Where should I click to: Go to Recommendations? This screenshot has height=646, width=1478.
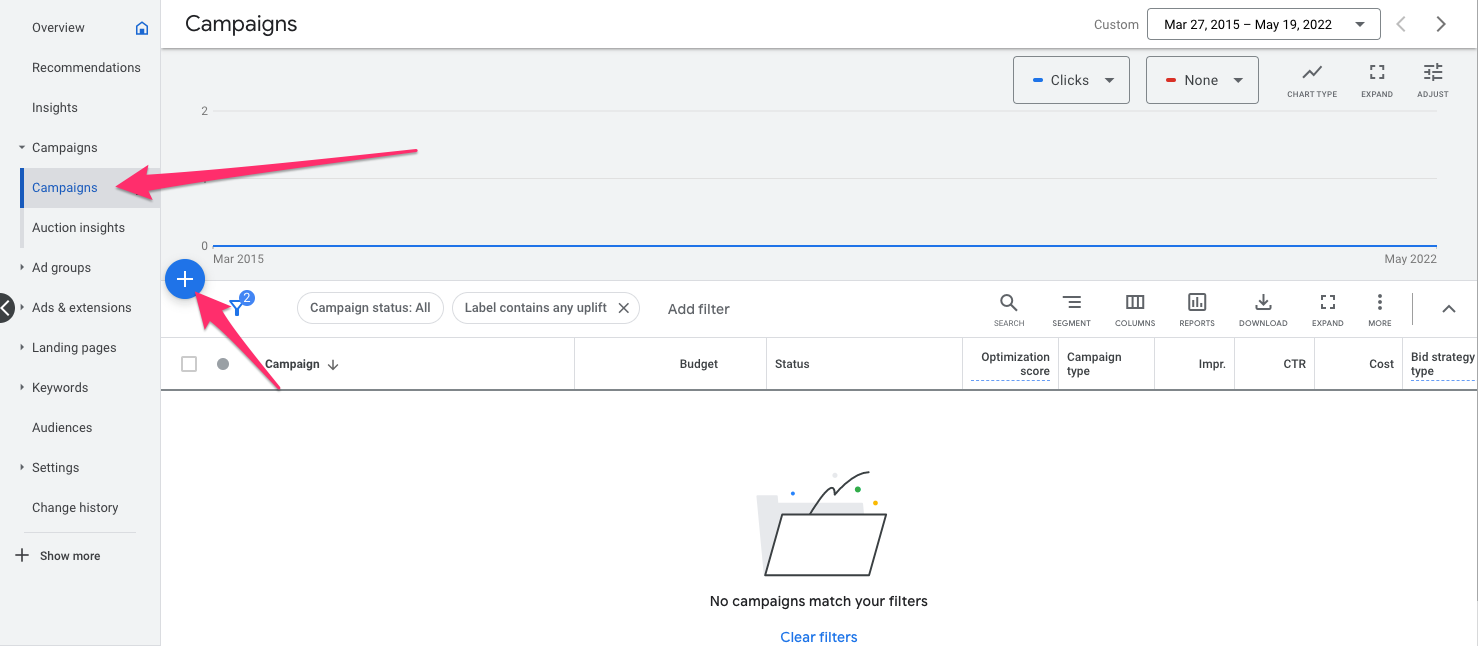[x=86, y=68]
